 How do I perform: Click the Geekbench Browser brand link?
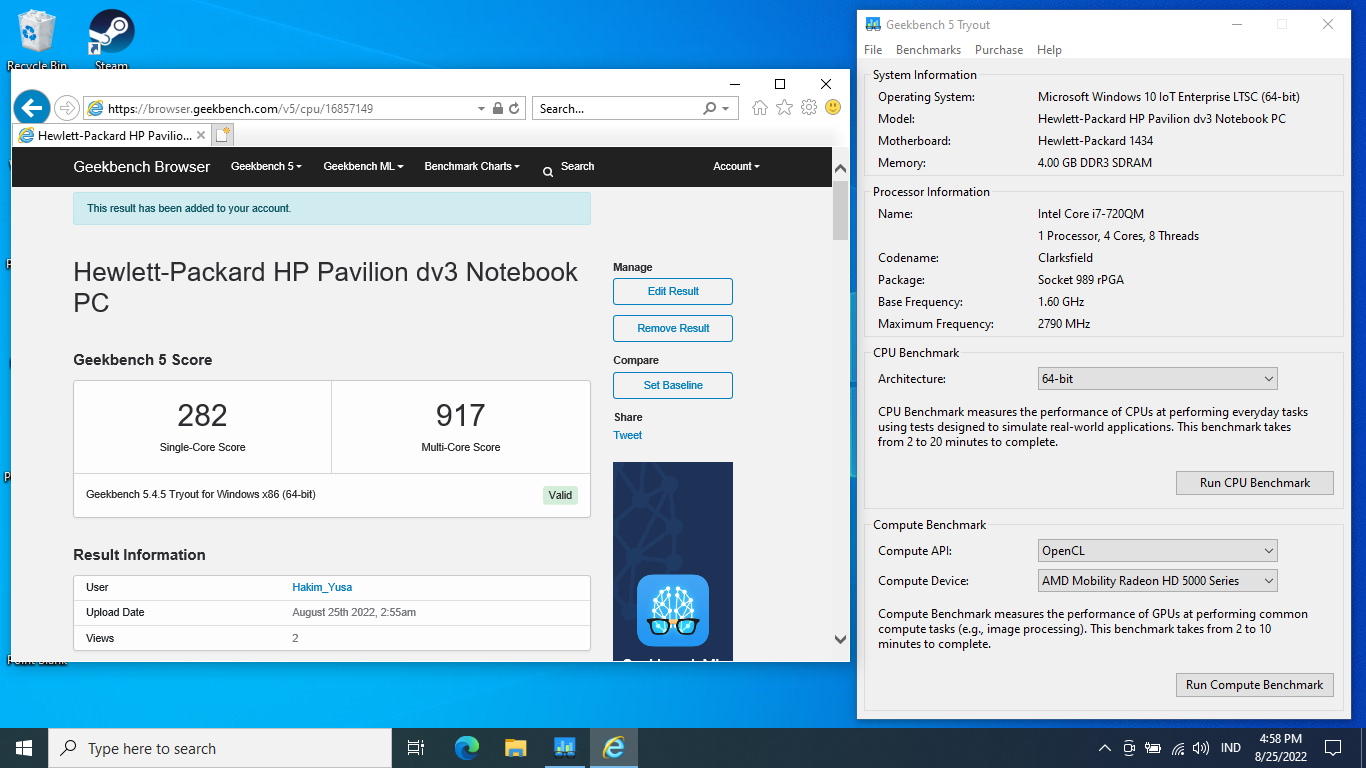pyautogui.click(x=142, y=167)
